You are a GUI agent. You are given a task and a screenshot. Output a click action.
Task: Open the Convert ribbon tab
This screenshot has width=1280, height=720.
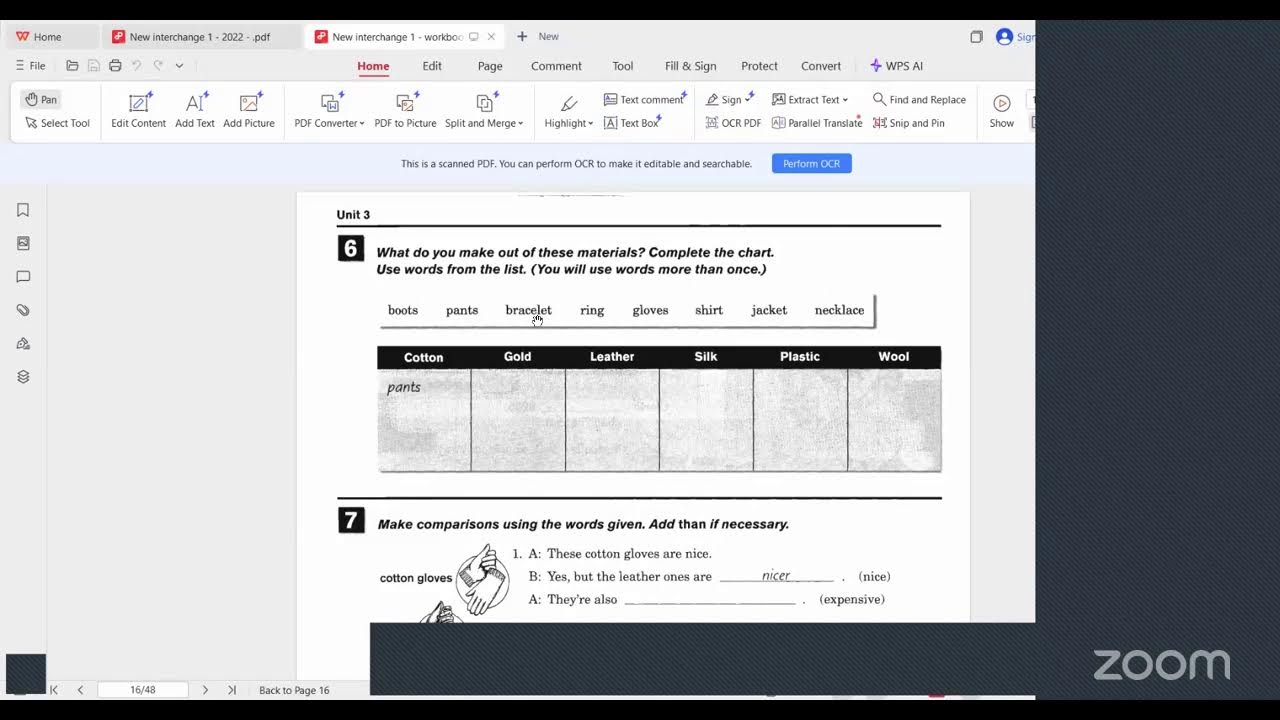tap(821, 66)
